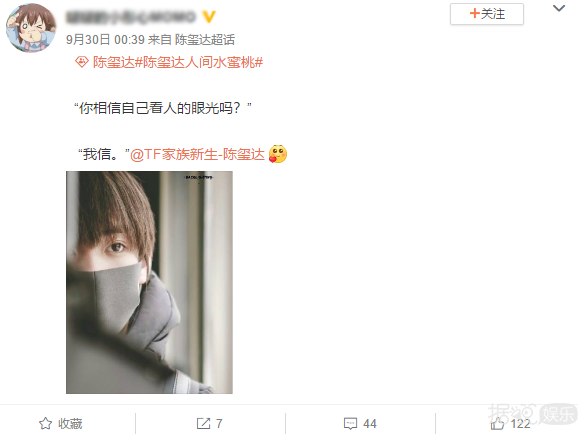
Task: View the 44 comments
Action: 370,424
